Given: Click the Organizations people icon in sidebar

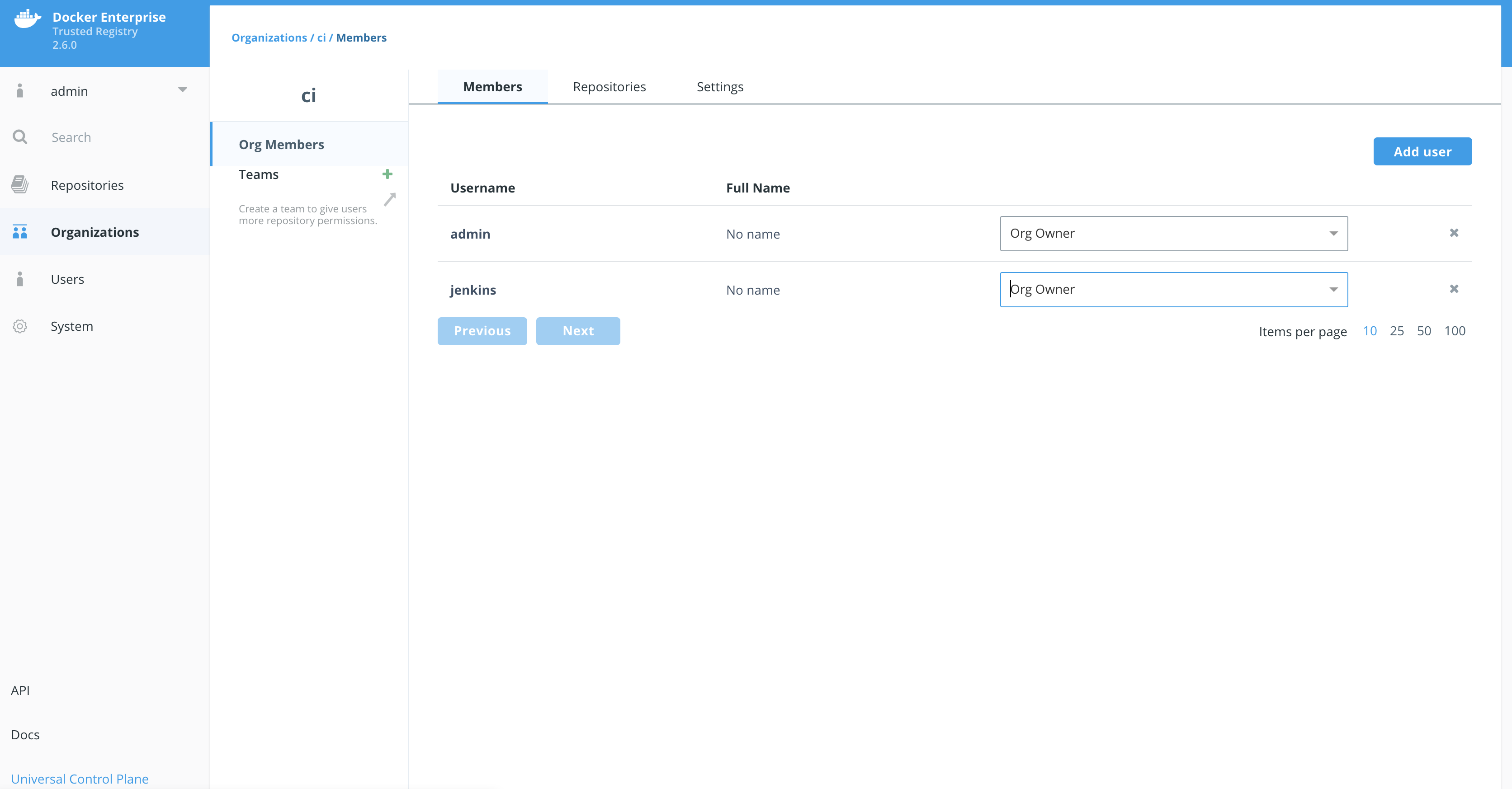Looking at the screenshot, I should pos(20,232).
